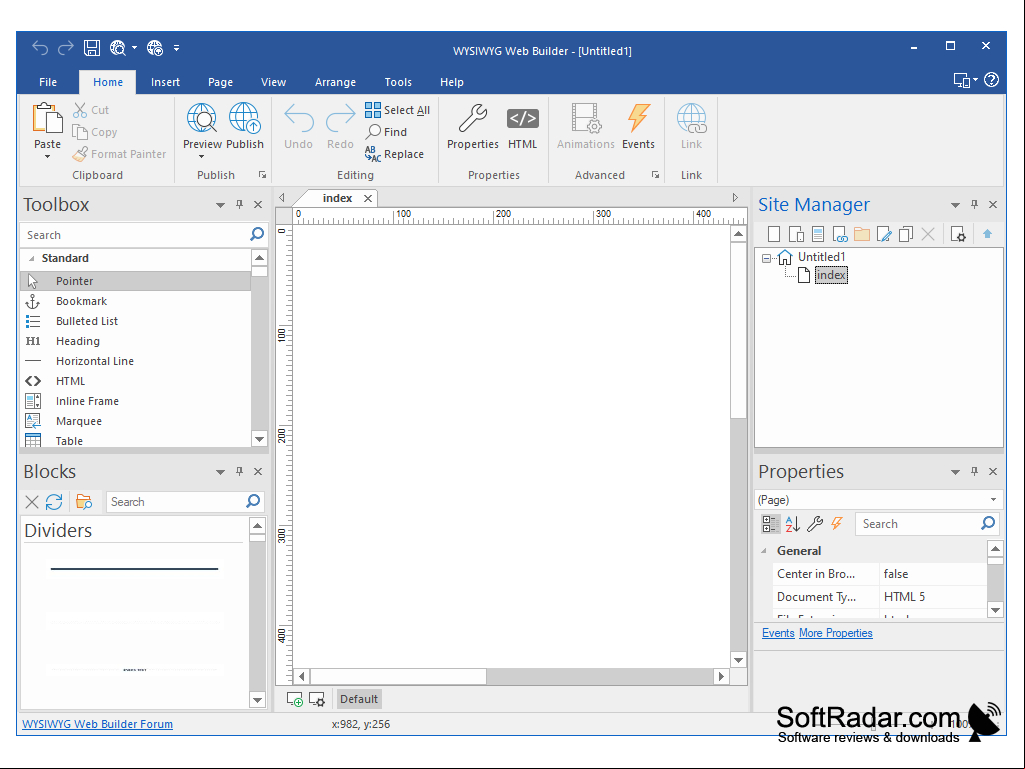Open Replace from the Editing group
Image resolution: width=1025 pixels, height=769 pixels.
[x=394, y=154]
